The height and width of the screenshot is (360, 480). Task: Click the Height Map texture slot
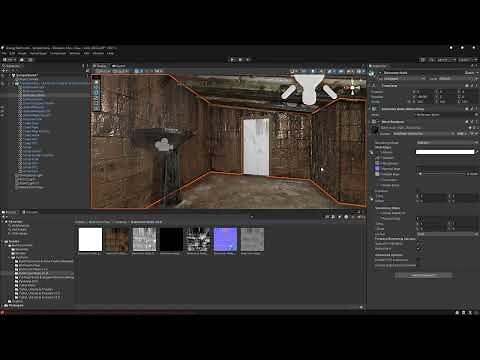(x=377, y=174)
